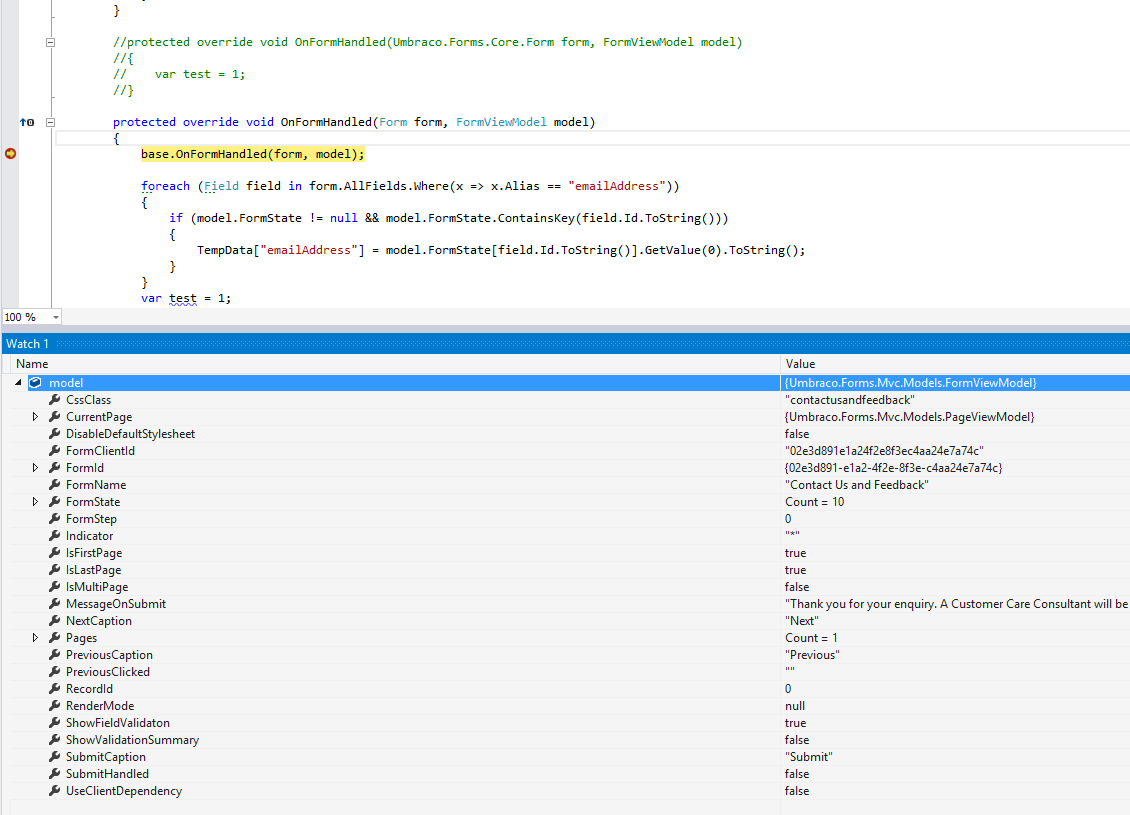The height and width of the screenshot is (815, 1130).
Task: Click the wrench icon for FormName
Action: tap(54, 484)
